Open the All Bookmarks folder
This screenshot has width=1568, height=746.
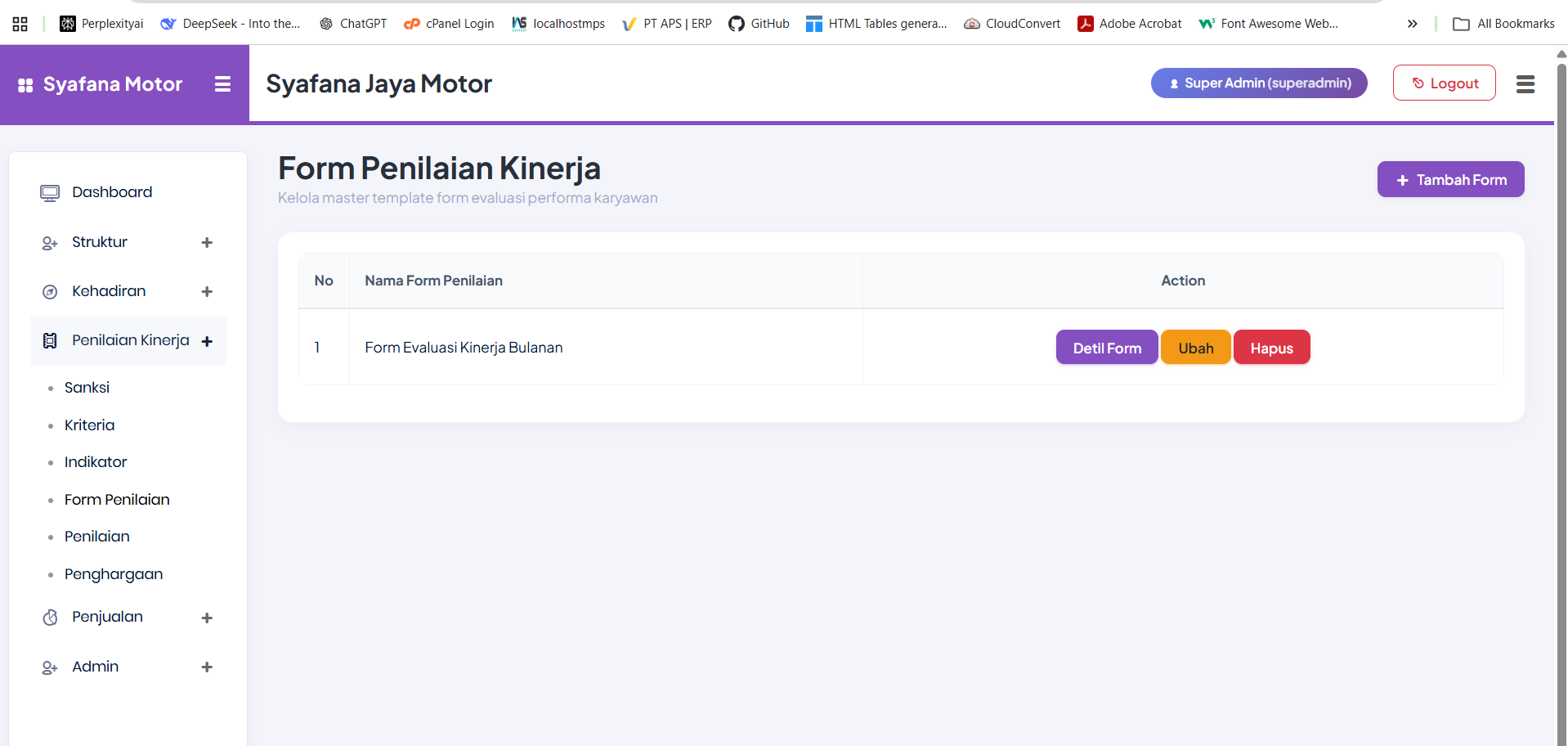pos(1503,24)
